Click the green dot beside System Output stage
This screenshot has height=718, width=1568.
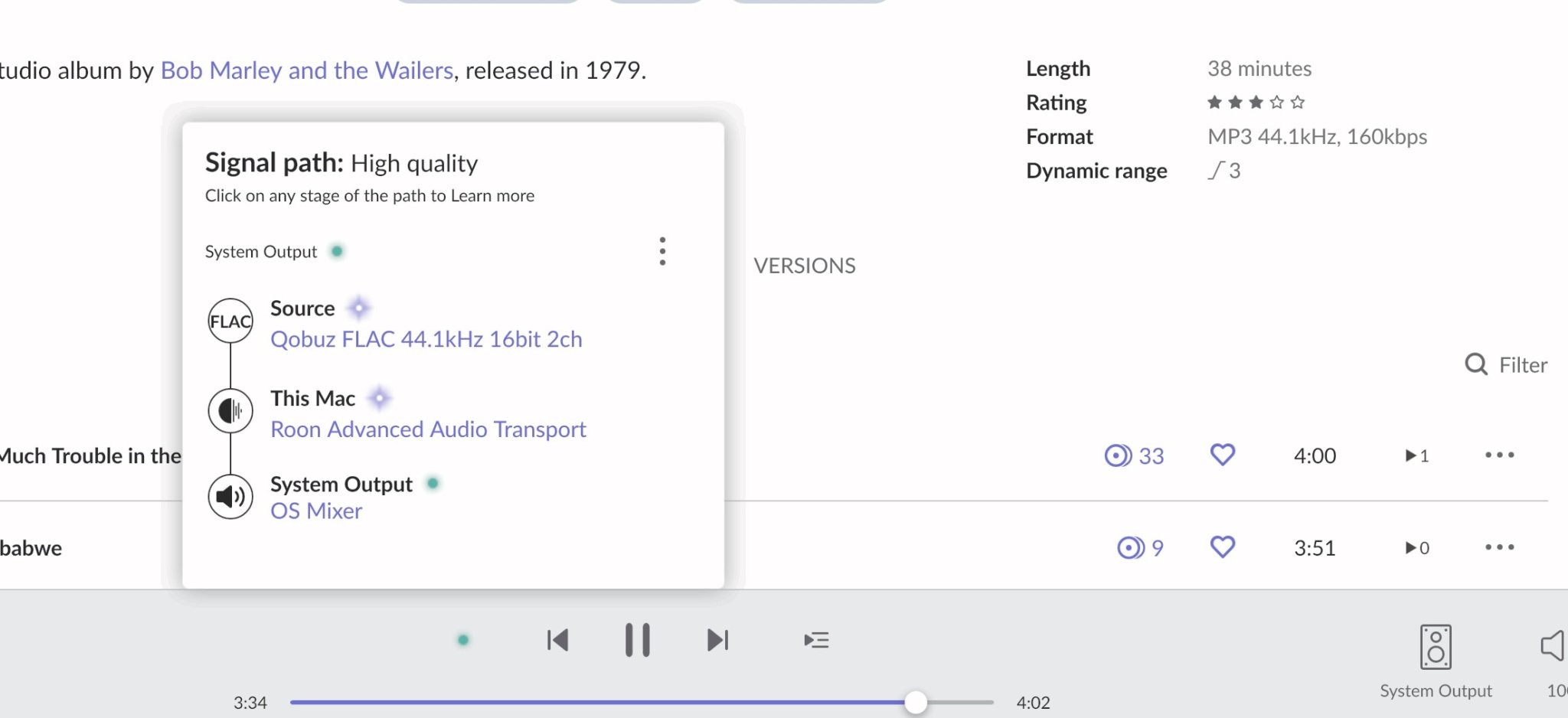pos(433,483)
